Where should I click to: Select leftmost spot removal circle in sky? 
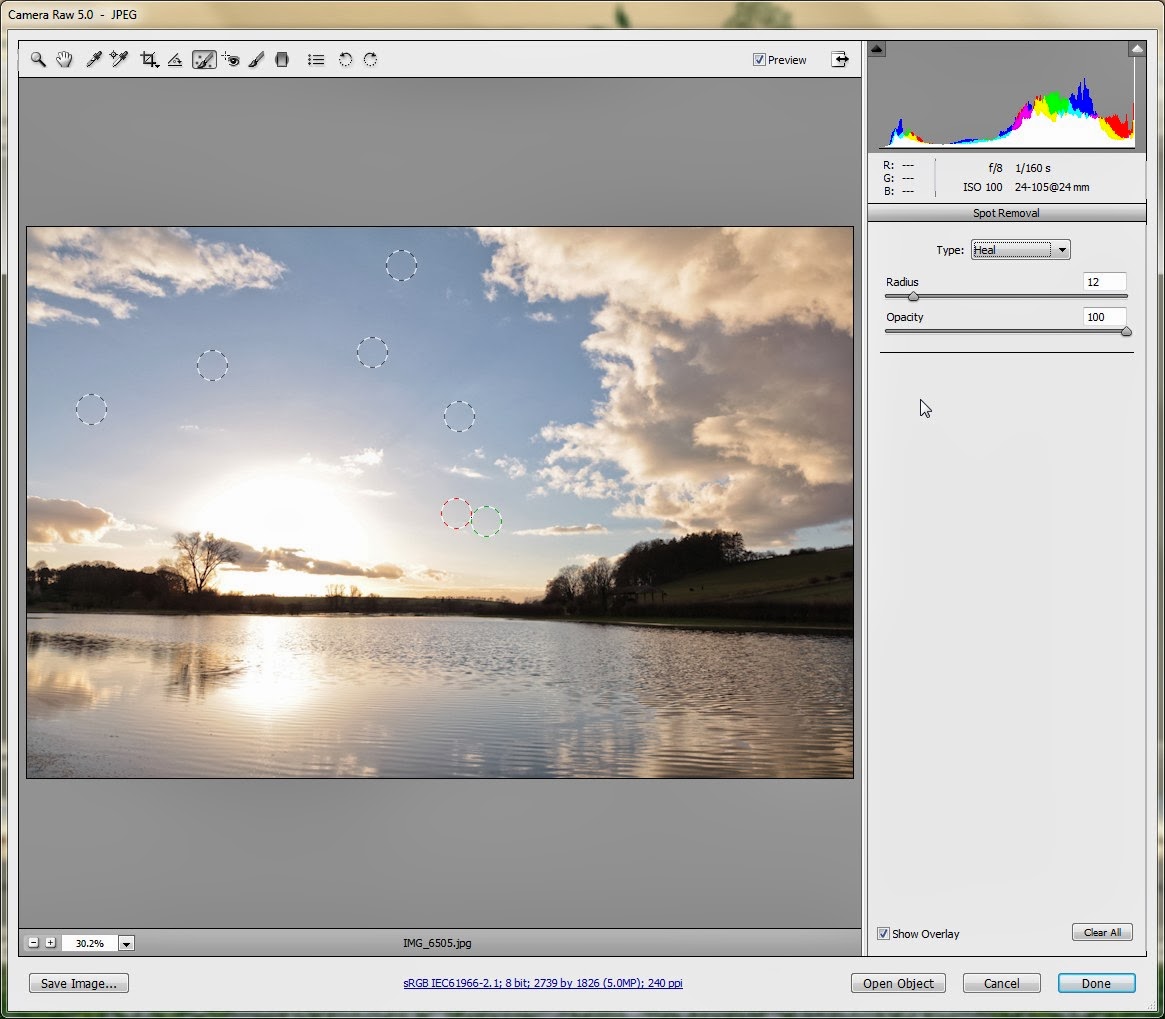point(91,410)
